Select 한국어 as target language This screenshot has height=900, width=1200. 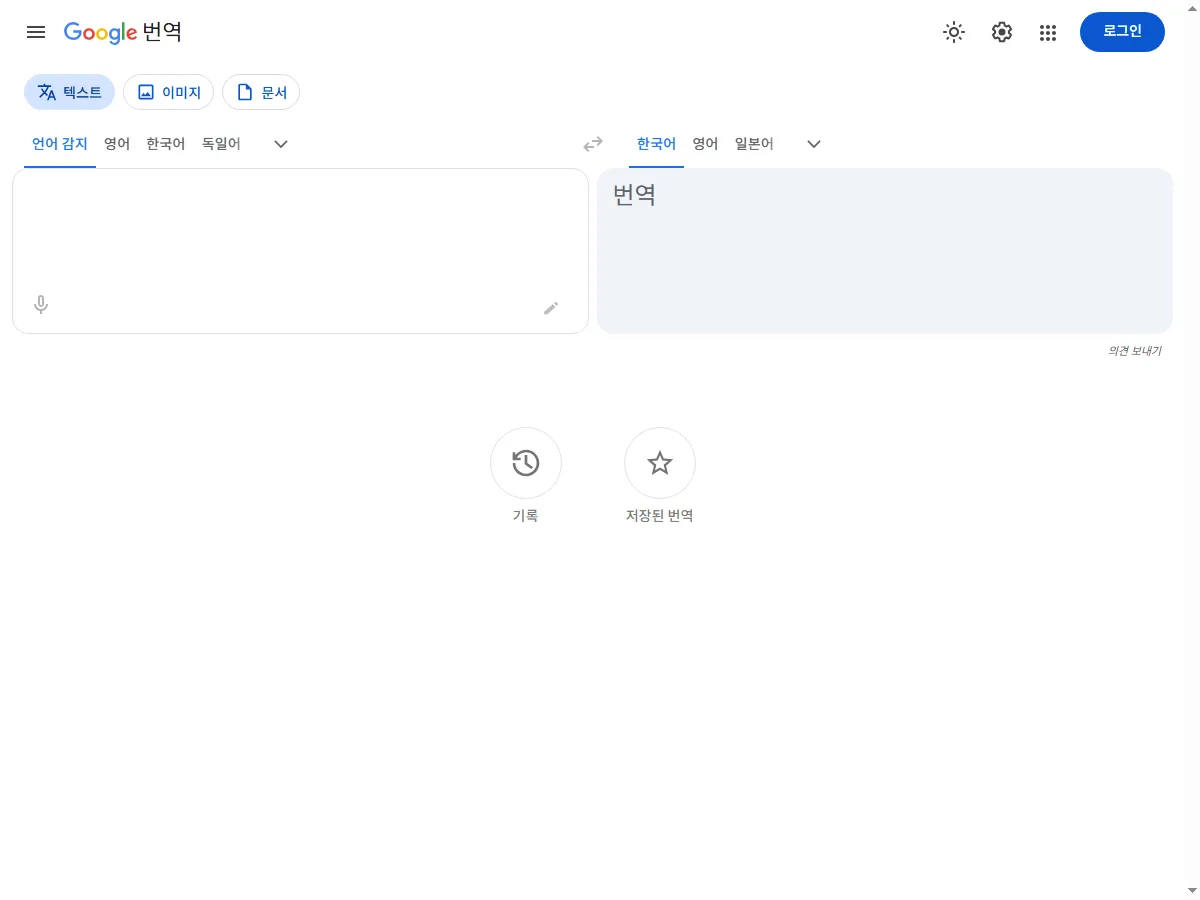(656, 144)
